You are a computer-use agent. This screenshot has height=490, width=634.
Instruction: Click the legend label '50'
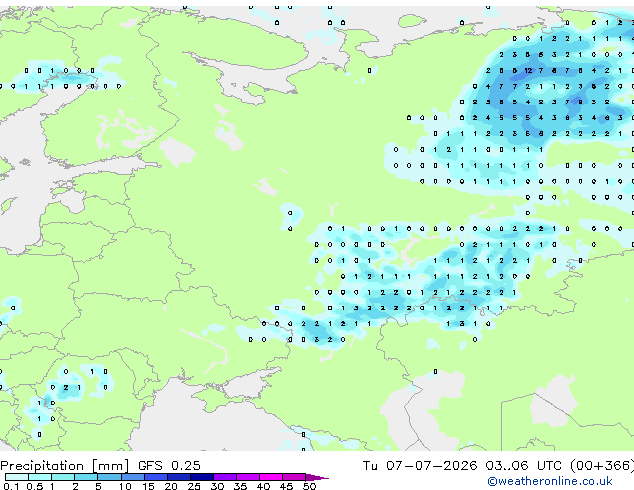[309, 486]
